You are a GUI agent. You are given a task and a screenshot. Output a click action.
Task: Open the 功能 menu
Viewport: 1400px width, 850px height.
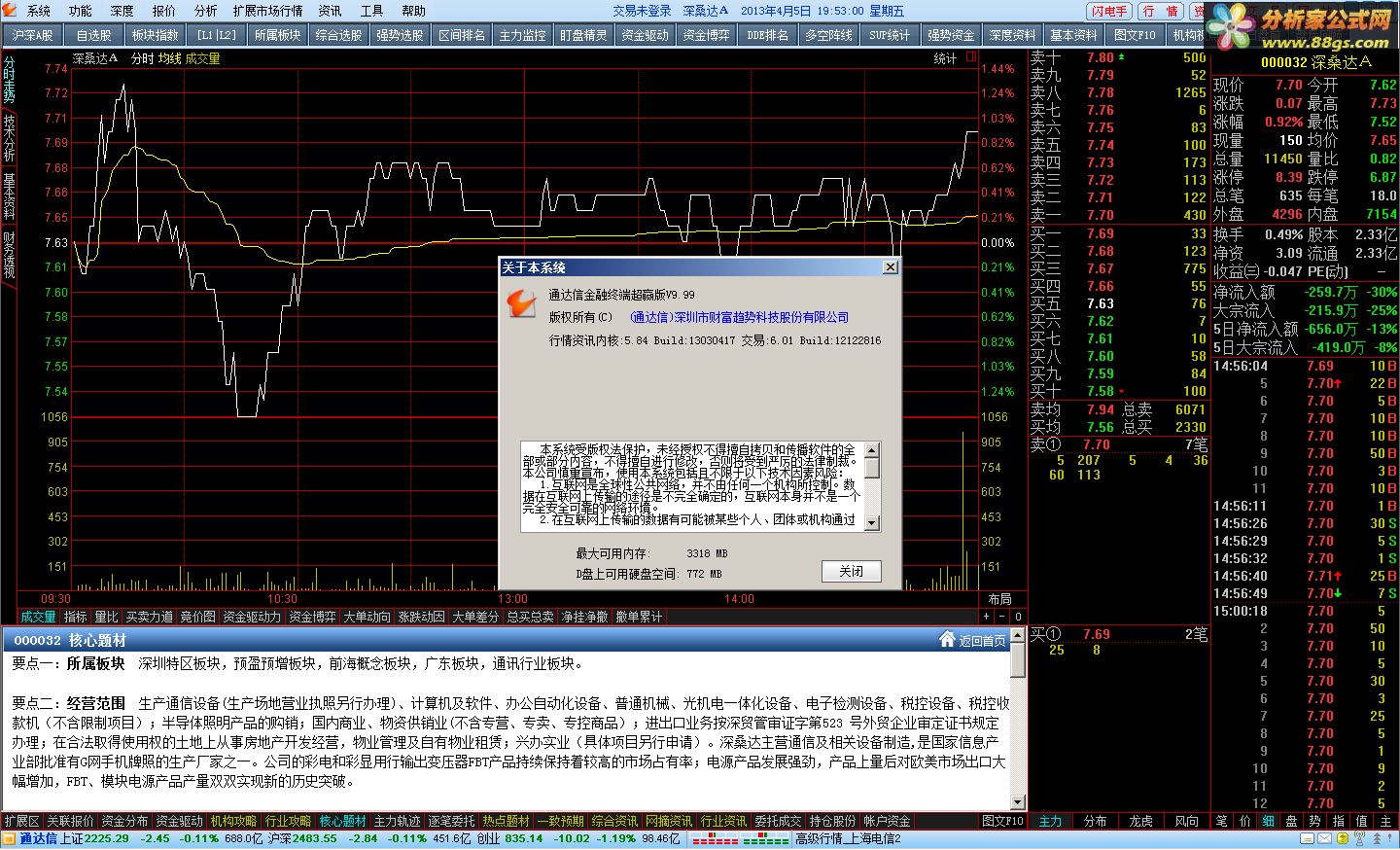[x=81, y=11]
